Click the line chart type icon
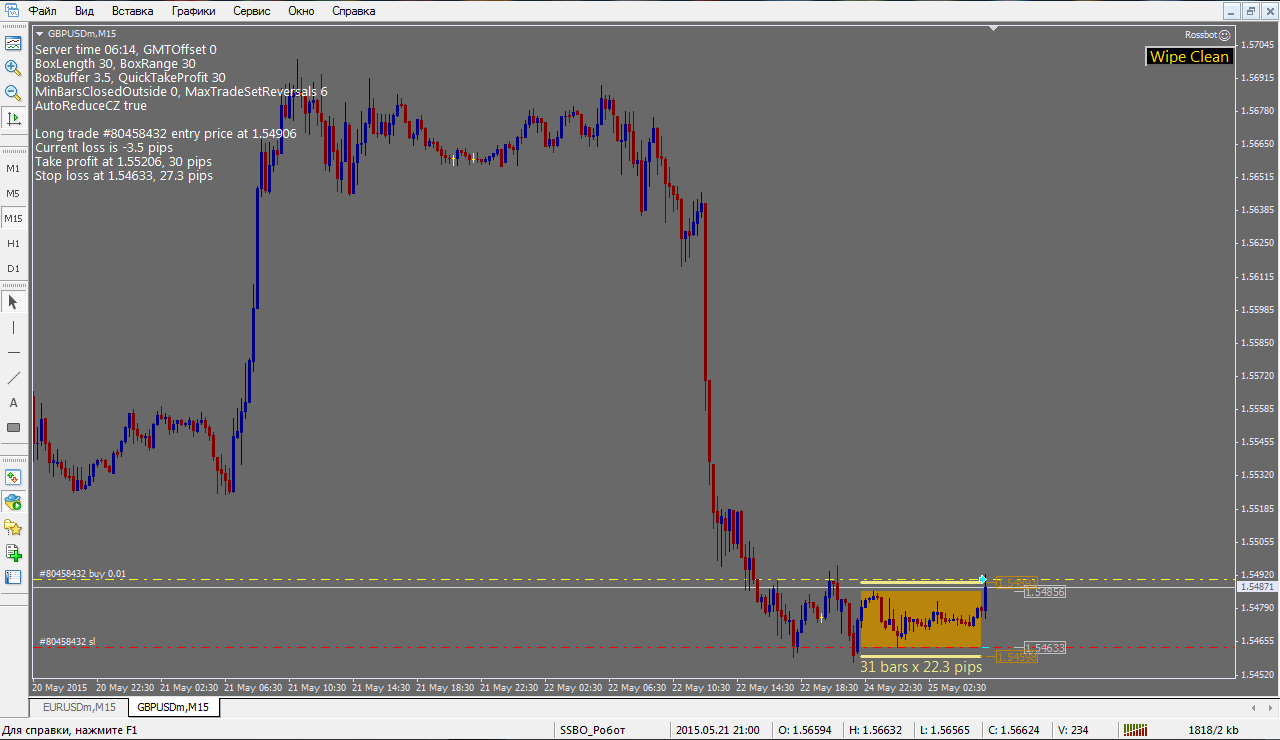 (x=13, y=43)
